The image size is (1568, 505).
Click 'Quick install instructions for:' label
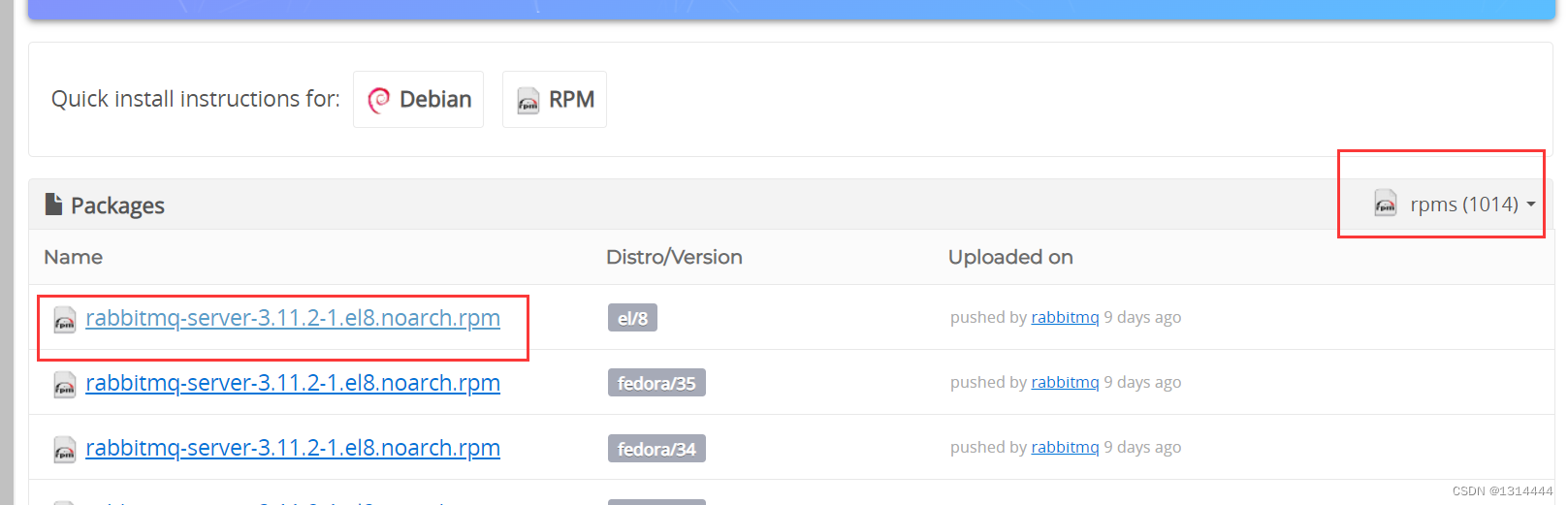[196, 99]
